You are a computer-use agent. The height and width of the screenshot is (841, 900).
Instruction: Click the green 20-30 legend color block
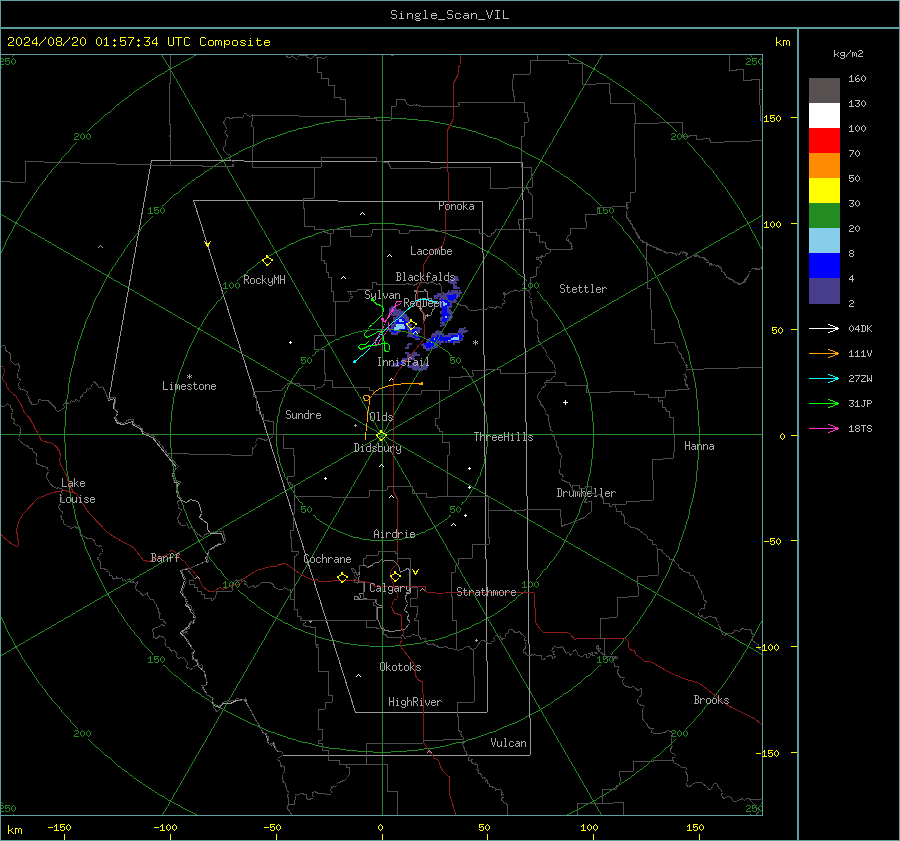pyautogui.click(x=824, y=216)
